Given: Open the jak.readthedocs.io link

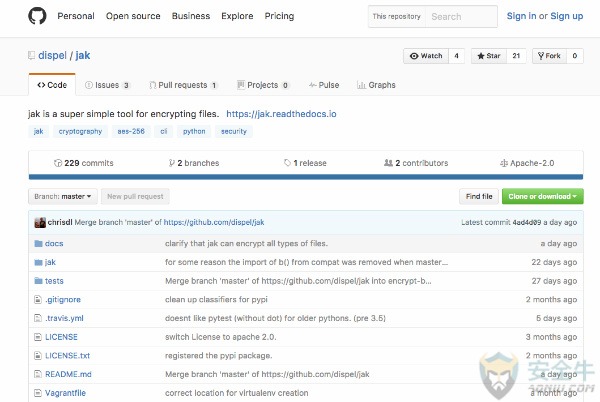Looking at the screenshot, I should tap(281, 114).
